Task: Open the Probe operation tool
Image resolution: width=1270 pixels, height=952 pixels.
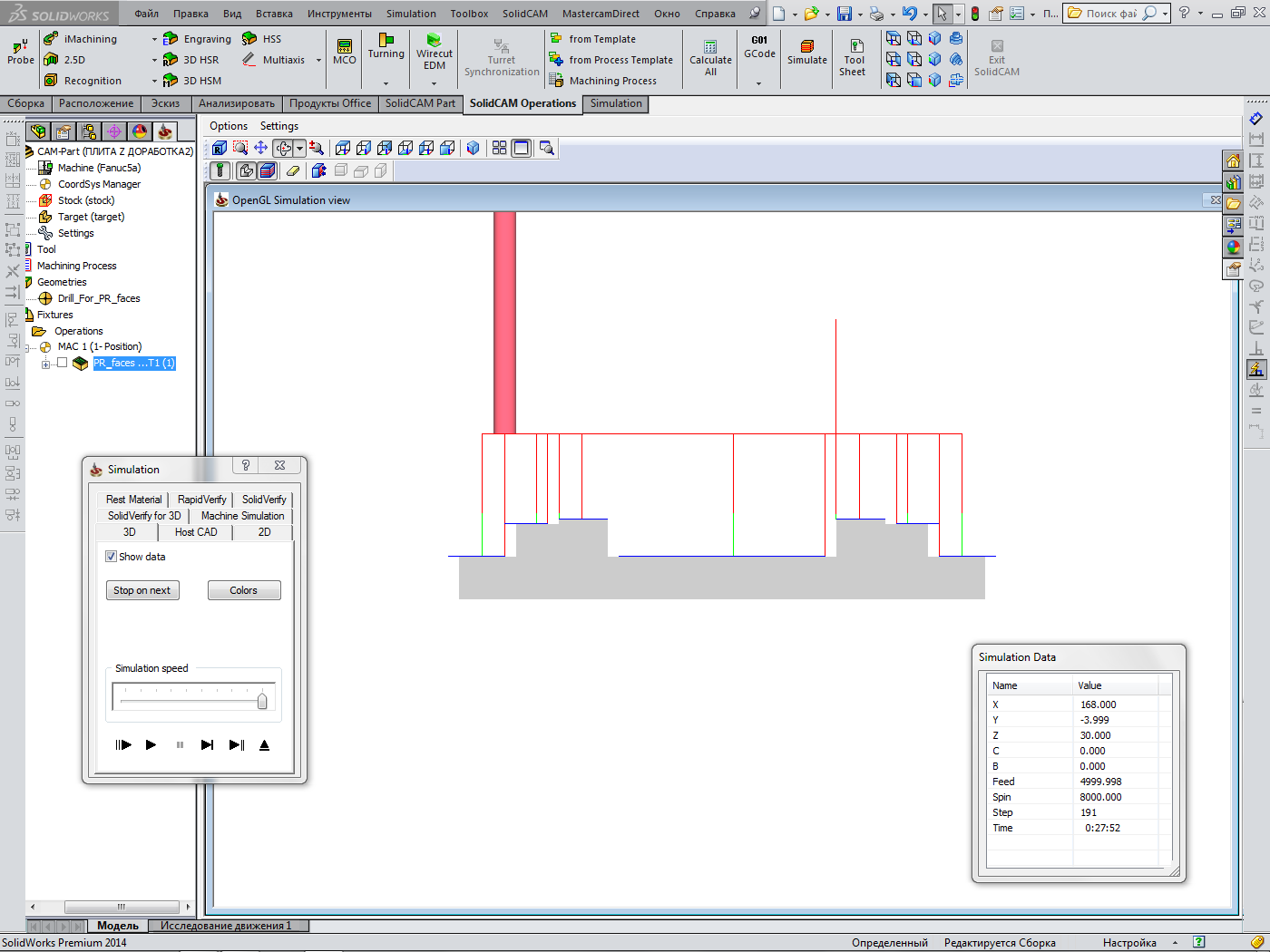Action: click(20, 53)
